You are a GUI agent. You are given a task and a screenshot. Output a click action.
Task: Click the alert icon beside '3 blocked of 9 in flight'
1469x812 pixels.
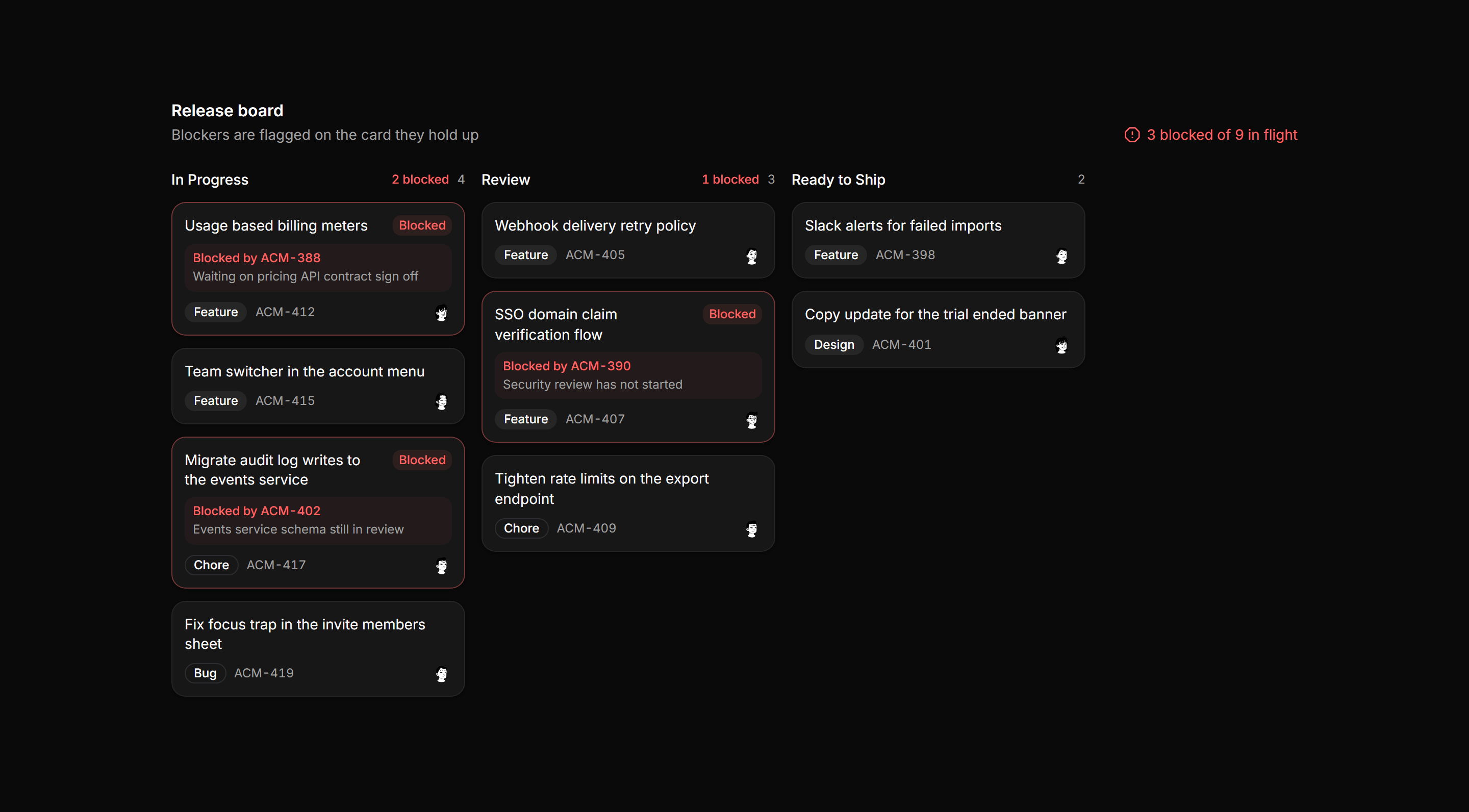click(x=1132, y=135)
